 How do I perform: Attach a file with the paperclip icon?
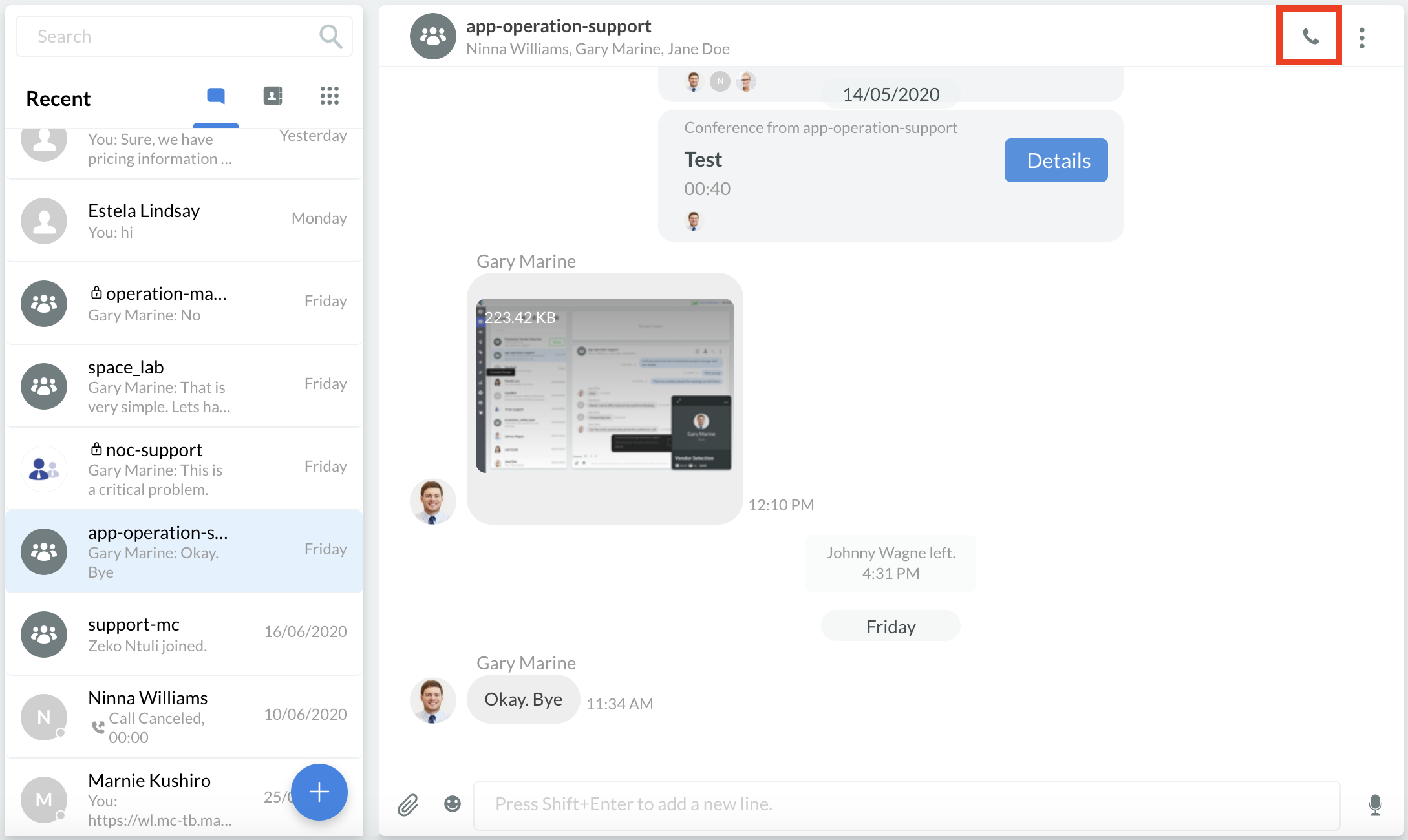point(408,804)
